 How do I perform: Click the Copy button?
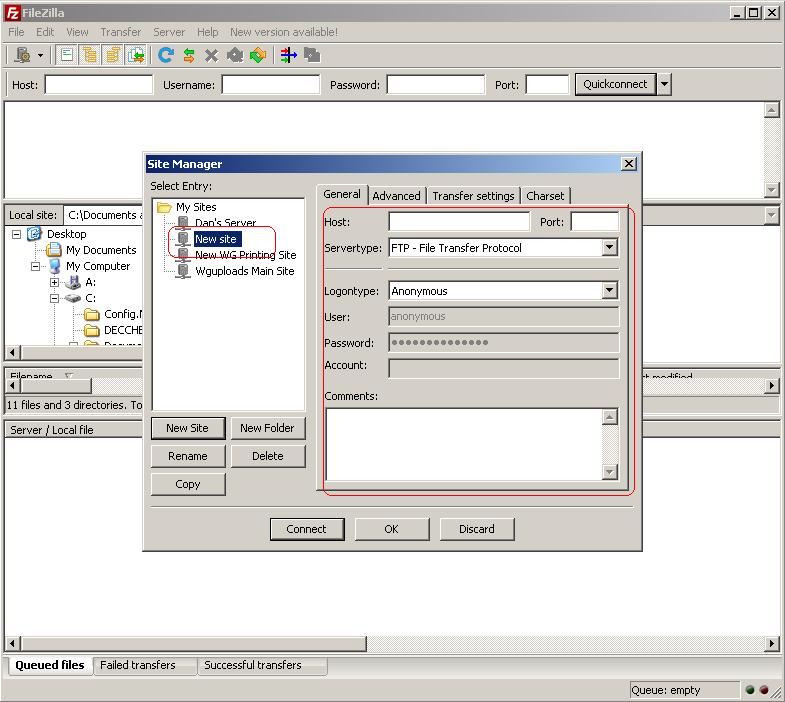tap(188, 484)
